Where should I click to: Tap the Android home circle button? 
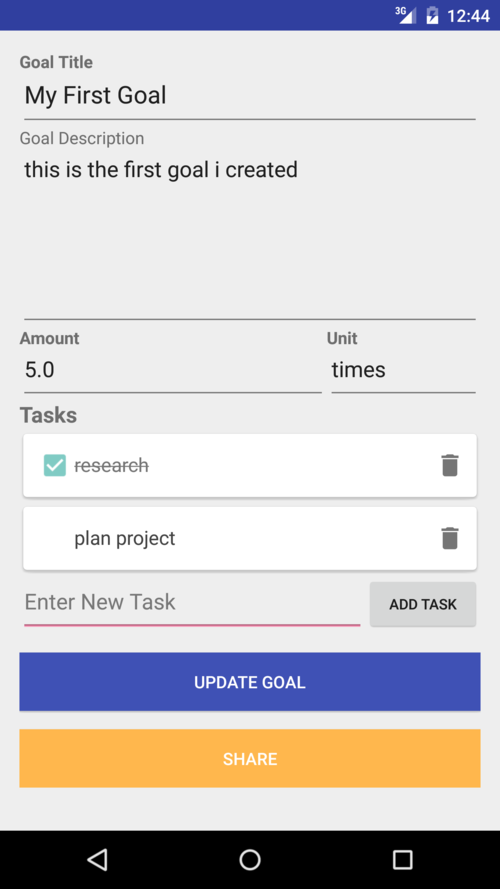pos(250,860)
